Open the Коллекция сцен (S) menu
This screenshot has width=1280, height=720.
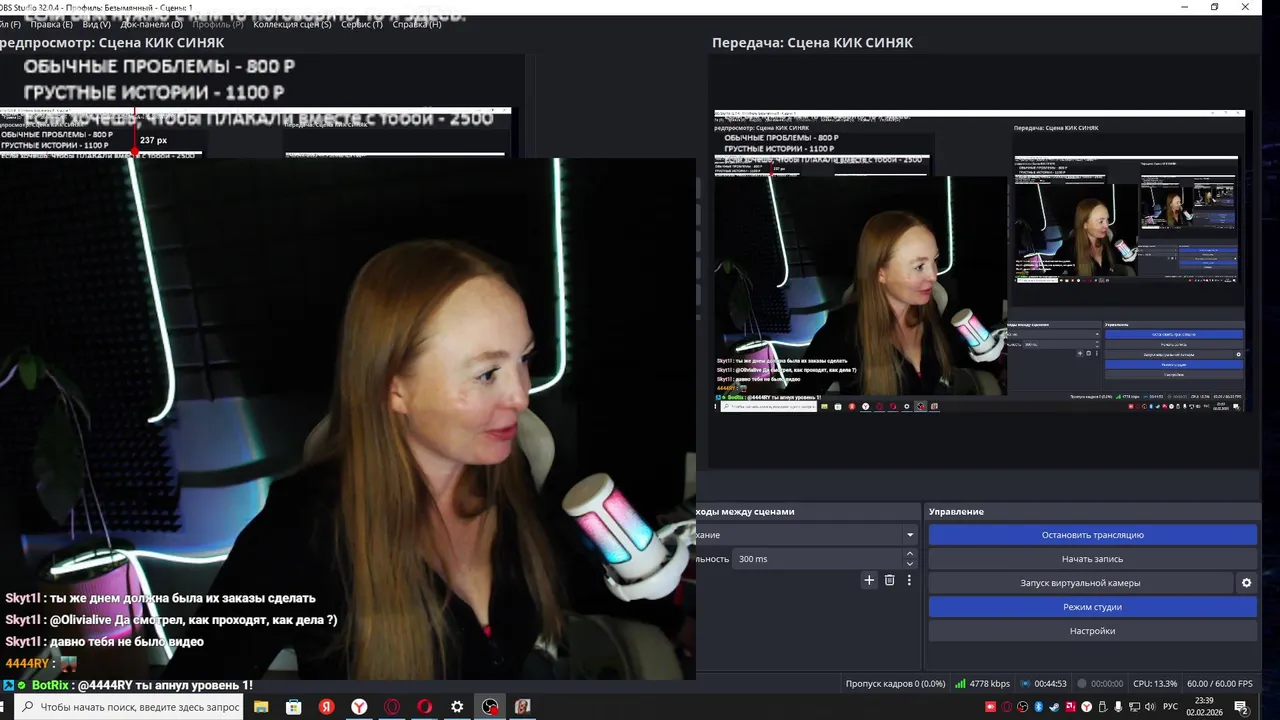292,24
